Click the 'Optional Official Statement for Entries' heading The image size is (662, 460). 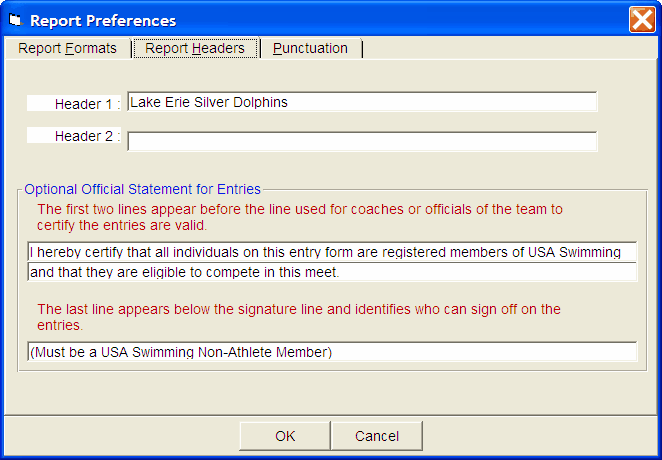(142, 188)
